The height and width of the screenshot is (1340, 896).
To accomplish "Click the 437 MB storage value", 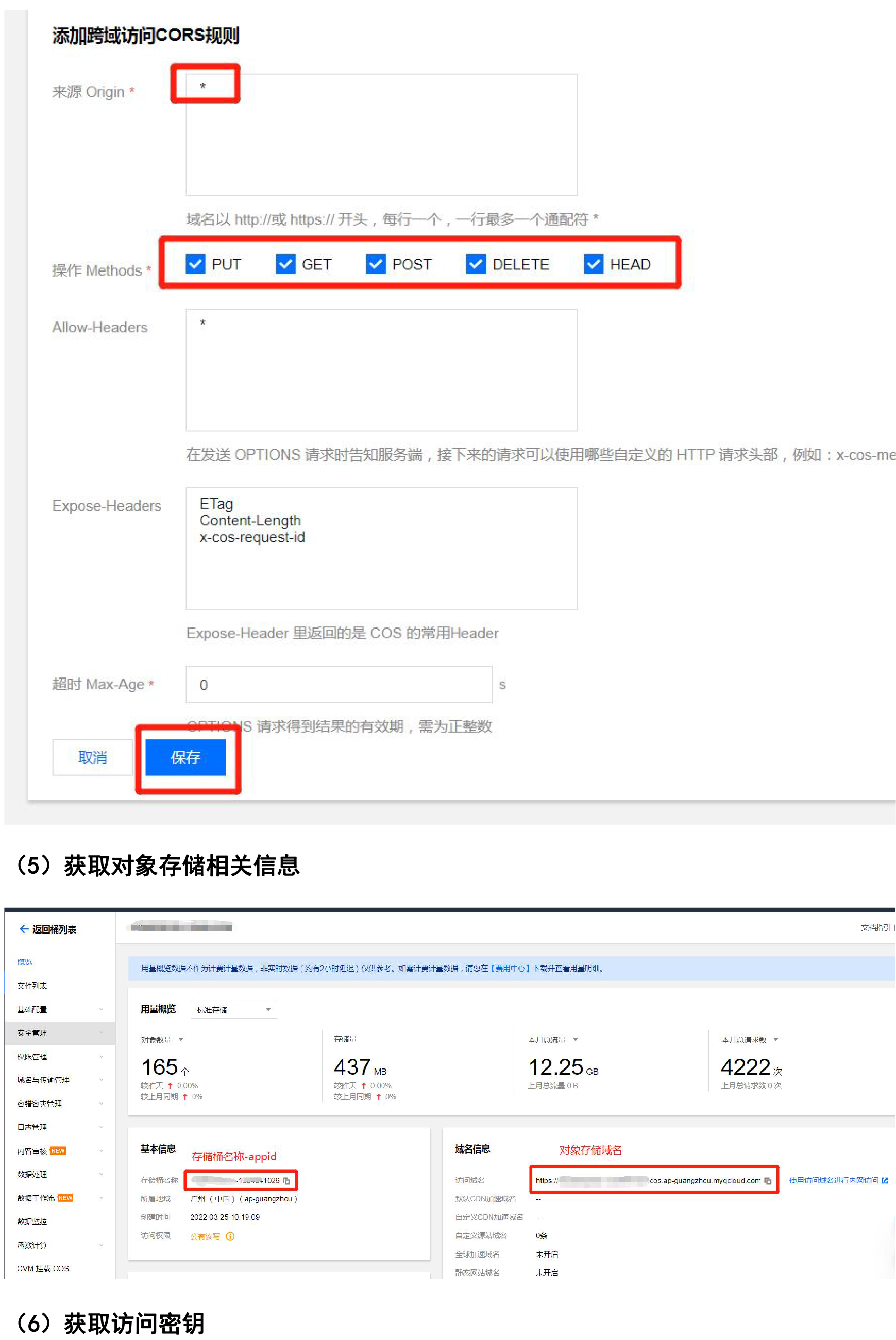I will tap(361, 1067).
